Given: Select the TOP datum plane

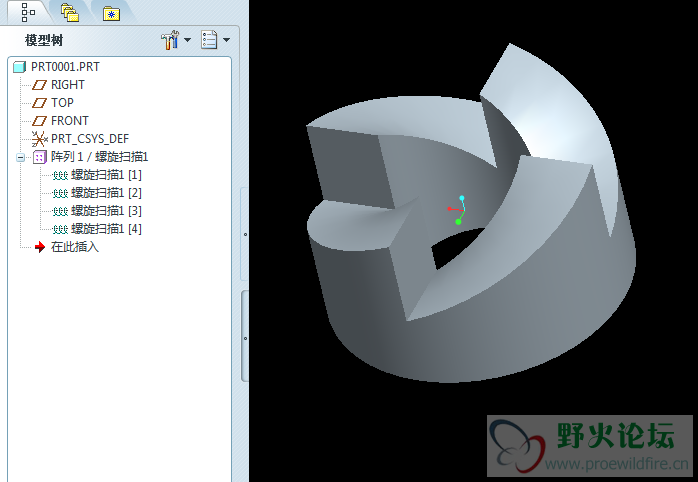Looking at the screenshot, I should pyautogui.click(x=62, y=103).
